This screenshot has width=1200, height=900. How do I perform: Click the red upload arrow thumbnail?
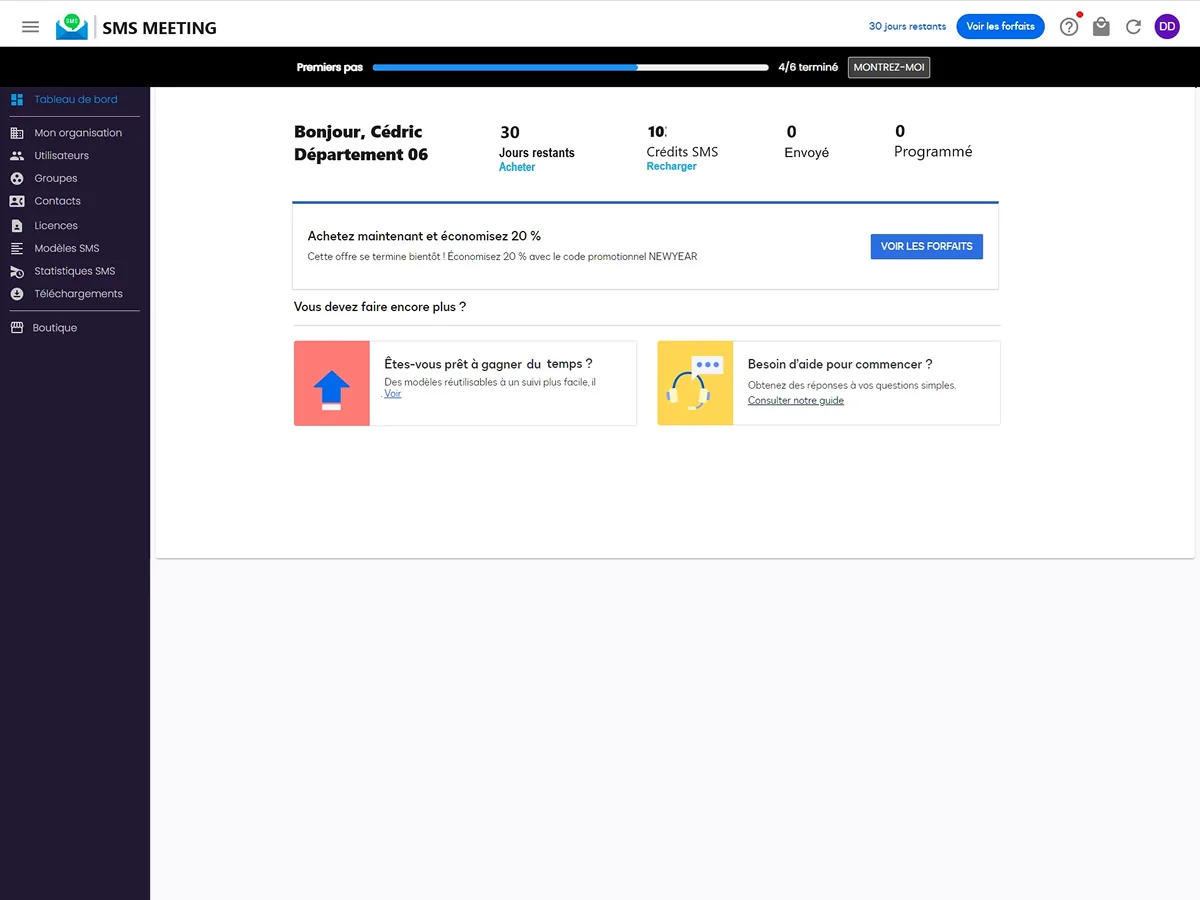(x=332, y=383)
